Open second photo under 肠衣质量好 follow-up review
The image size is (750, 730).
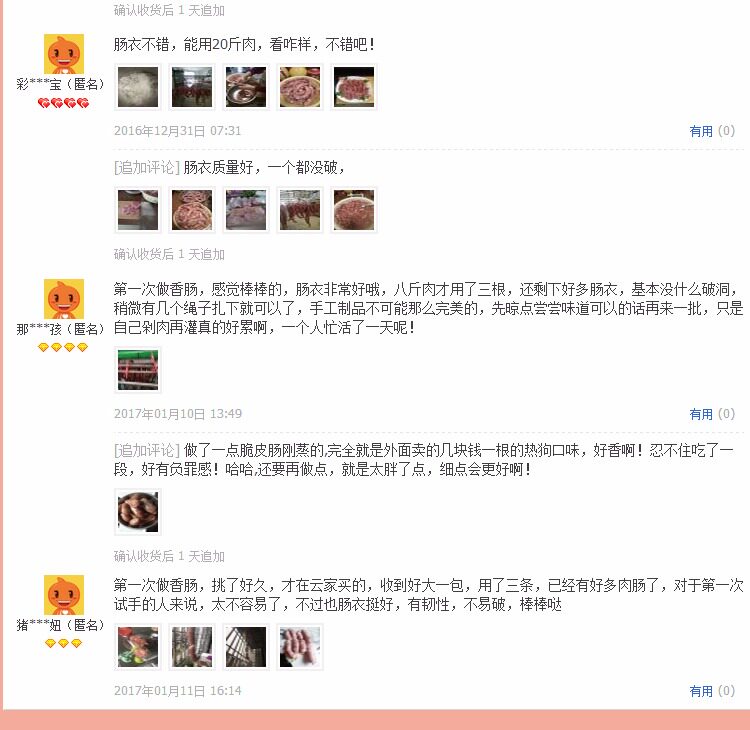click(192, 210)
